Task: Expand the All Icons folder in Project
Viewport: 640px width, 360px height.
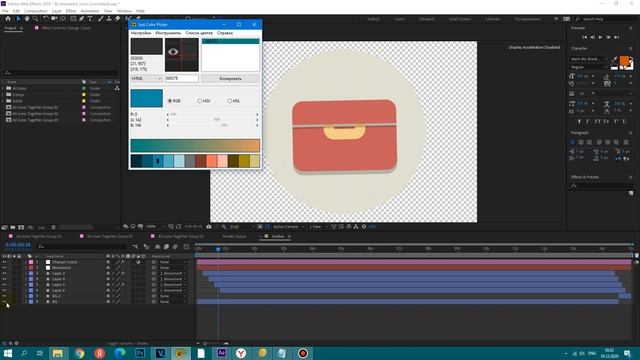Action: tap(3, 88)
